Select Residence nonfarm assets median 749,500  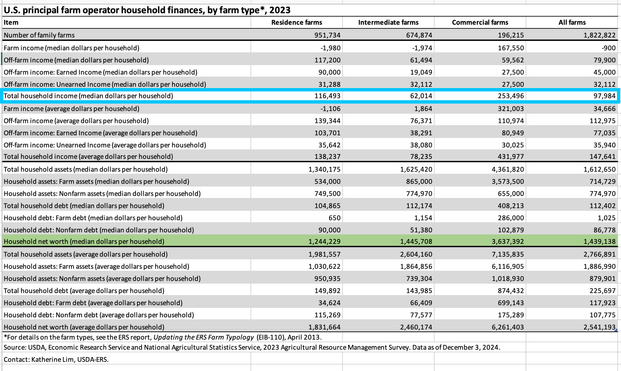327,194
